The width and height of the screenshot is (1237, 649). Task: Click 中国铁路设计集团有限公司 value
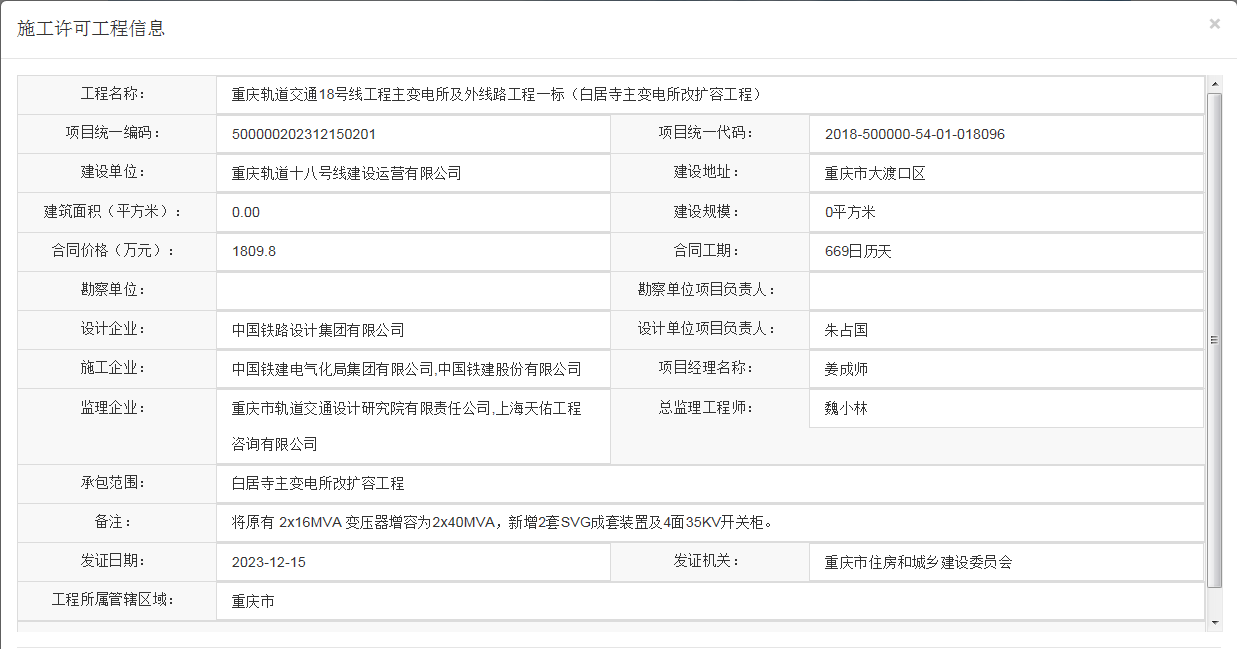[x=318, y=330]
